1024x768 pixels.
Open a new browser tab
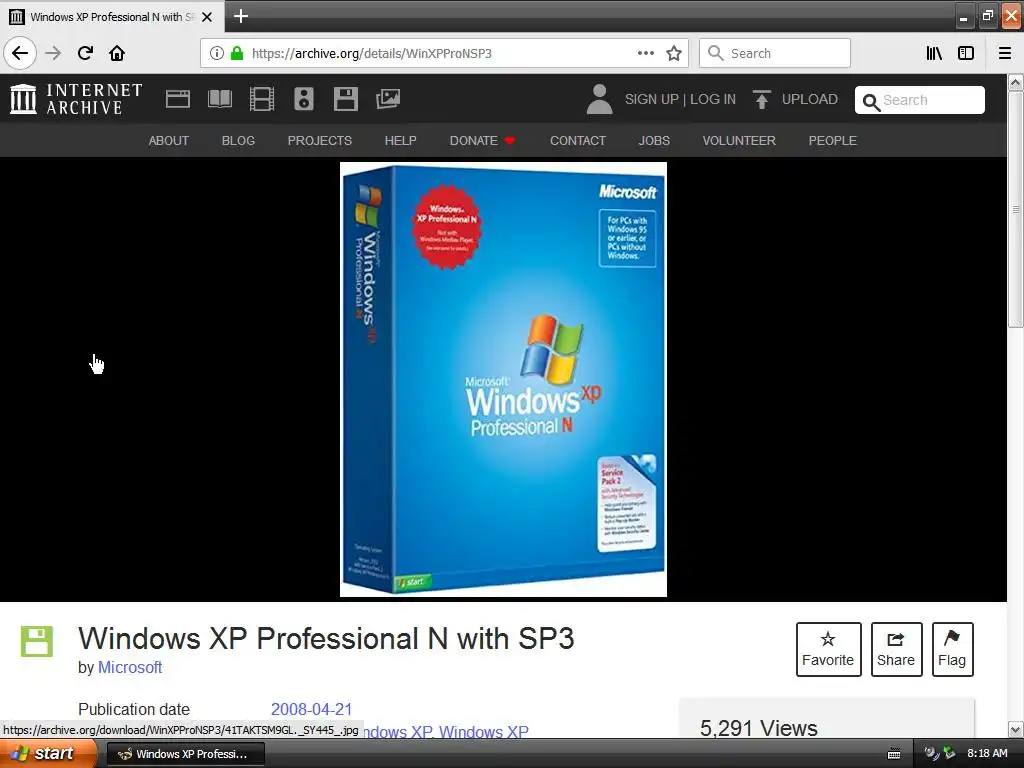tap(241, 16)
